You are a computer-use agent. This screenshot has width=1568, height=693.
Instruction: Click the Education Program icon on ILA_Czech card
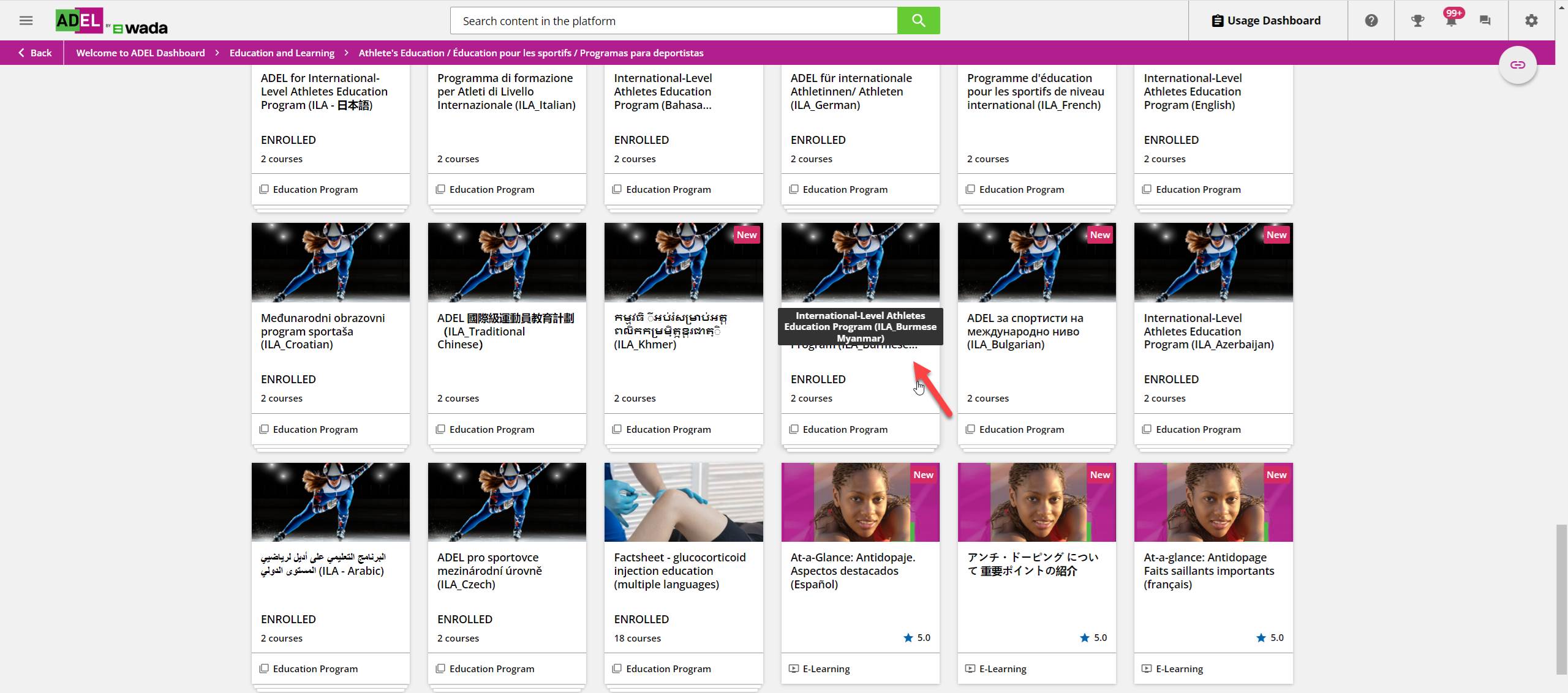pos(440,669)
